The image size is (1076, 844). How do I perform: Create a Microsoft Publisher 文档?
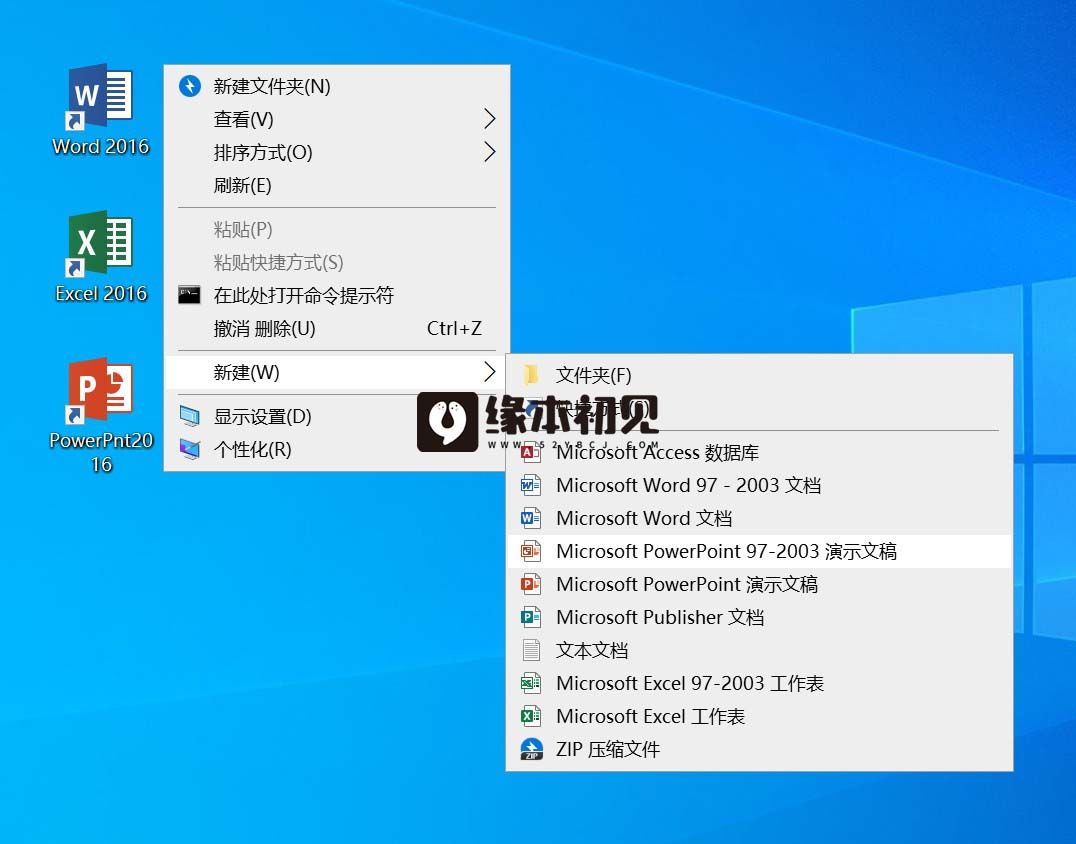tap(759, 617)
